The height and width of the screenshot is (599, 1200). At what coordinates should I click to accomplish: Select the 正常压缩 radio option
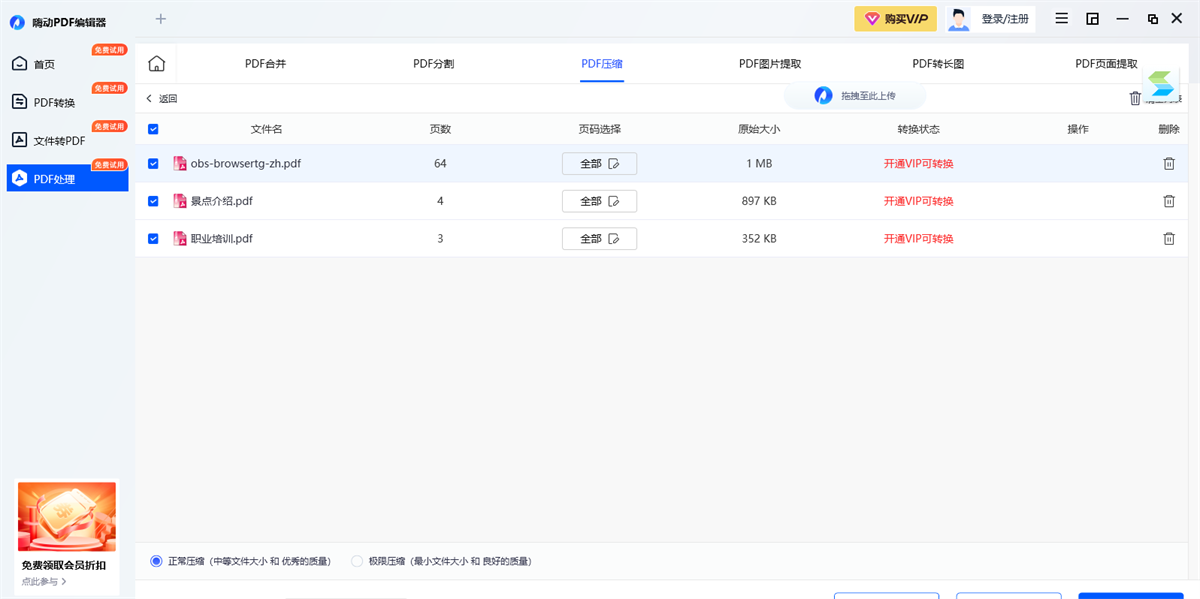tap(156, 561)
